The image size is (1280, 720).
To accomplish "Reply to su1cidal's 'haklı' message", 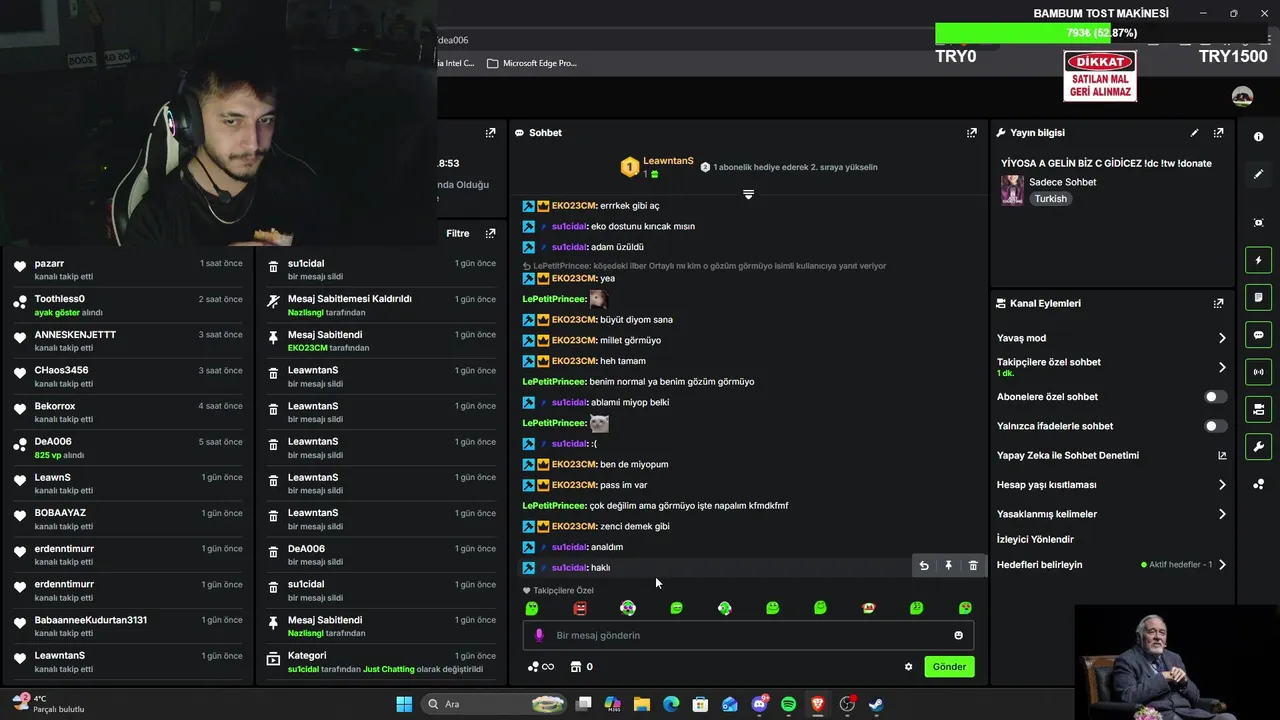I will point(924,566).
